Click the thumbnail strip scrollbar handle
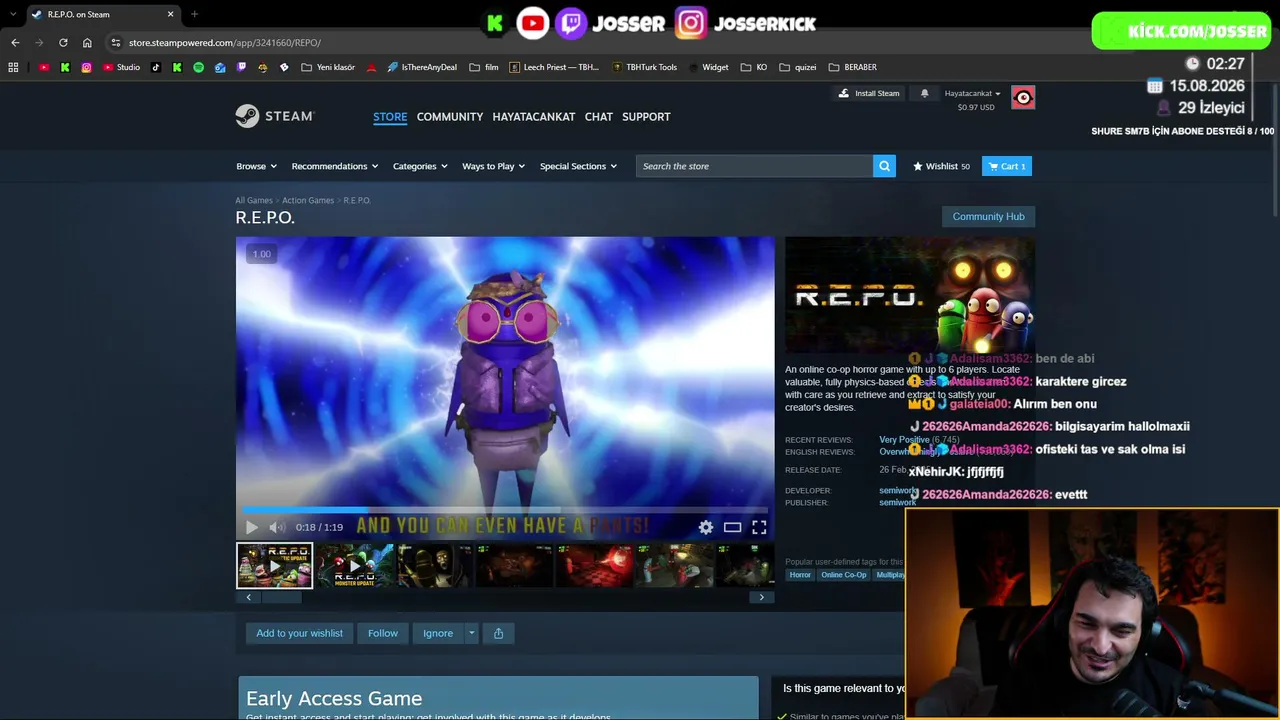The image size is (1280, 720). 280,597
